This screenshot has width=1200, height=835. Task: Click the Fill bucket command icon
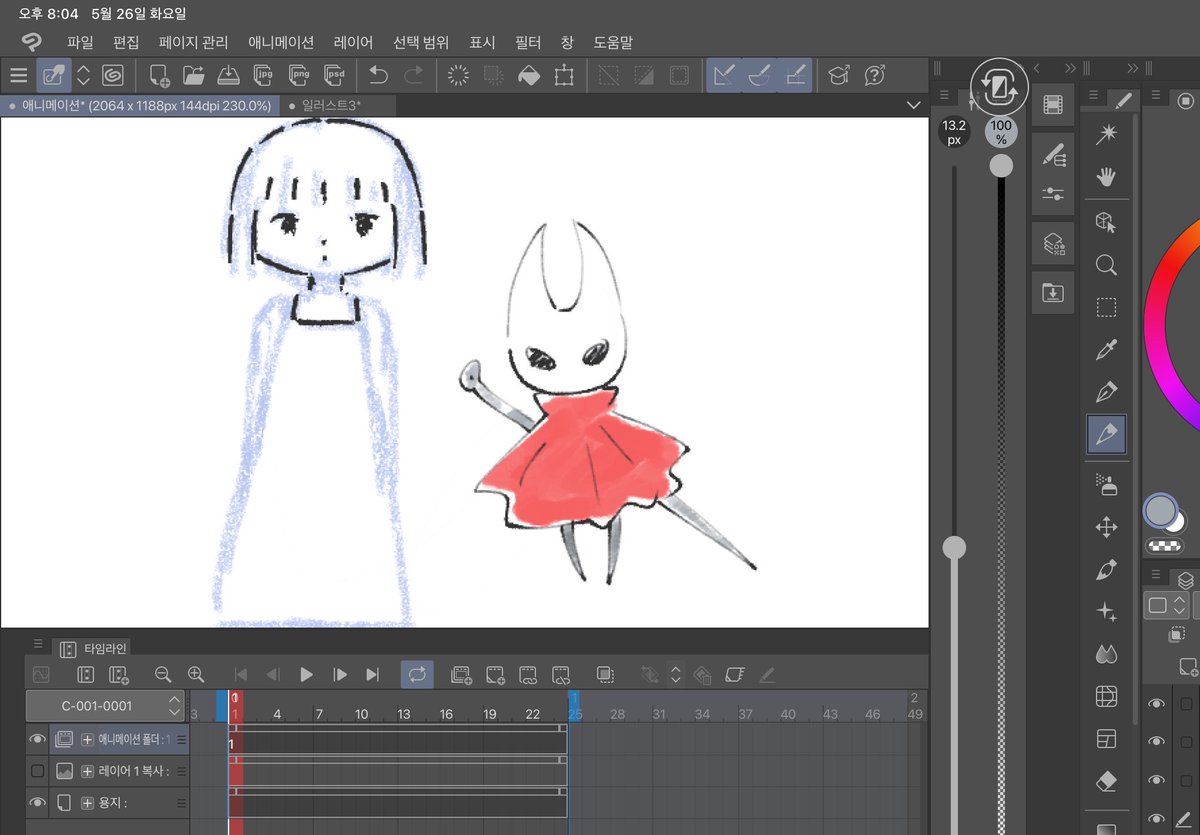[529, 75]
